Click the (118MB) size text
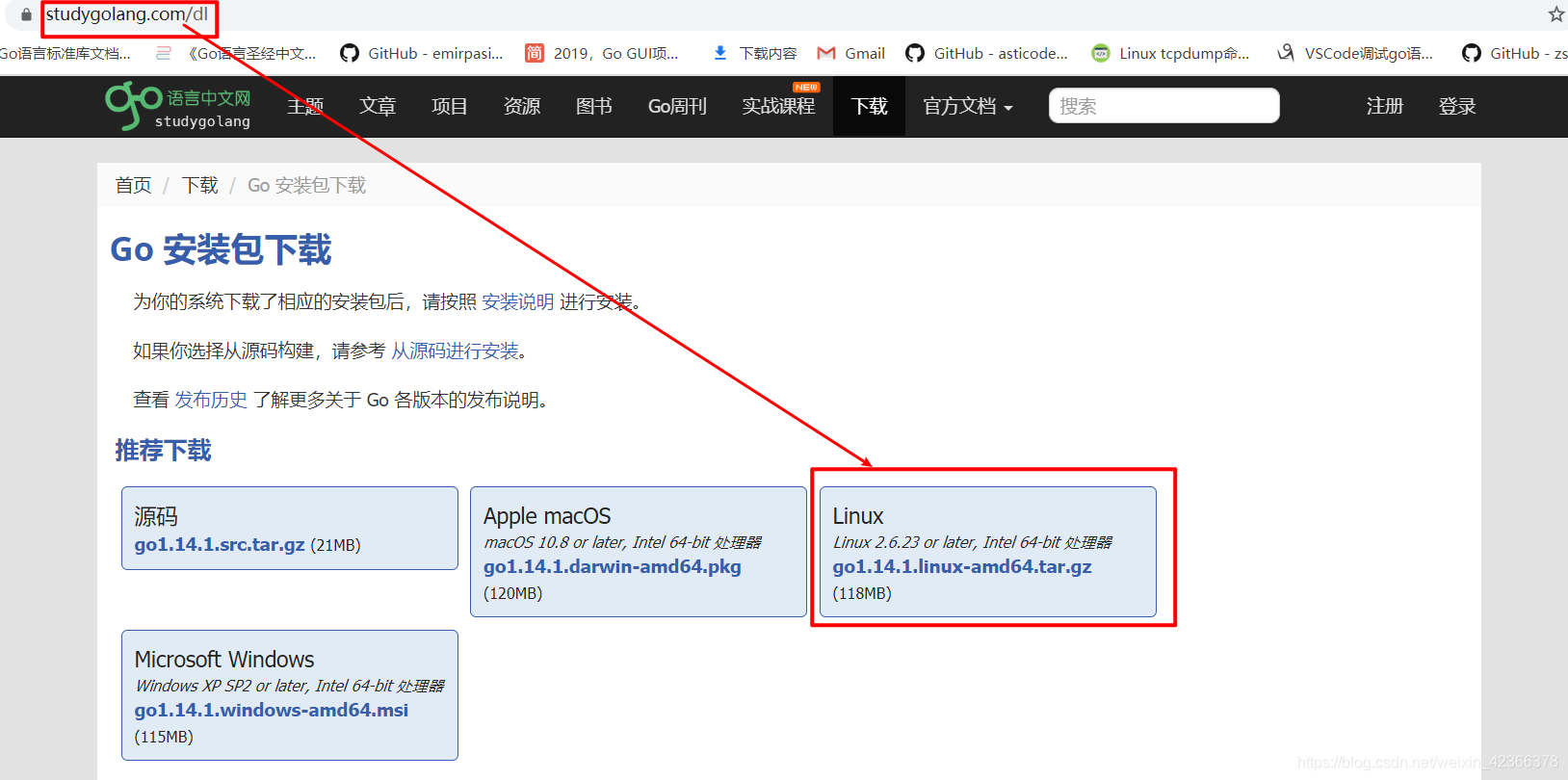This screenshot has height=780, width=1568. [862, 593]
